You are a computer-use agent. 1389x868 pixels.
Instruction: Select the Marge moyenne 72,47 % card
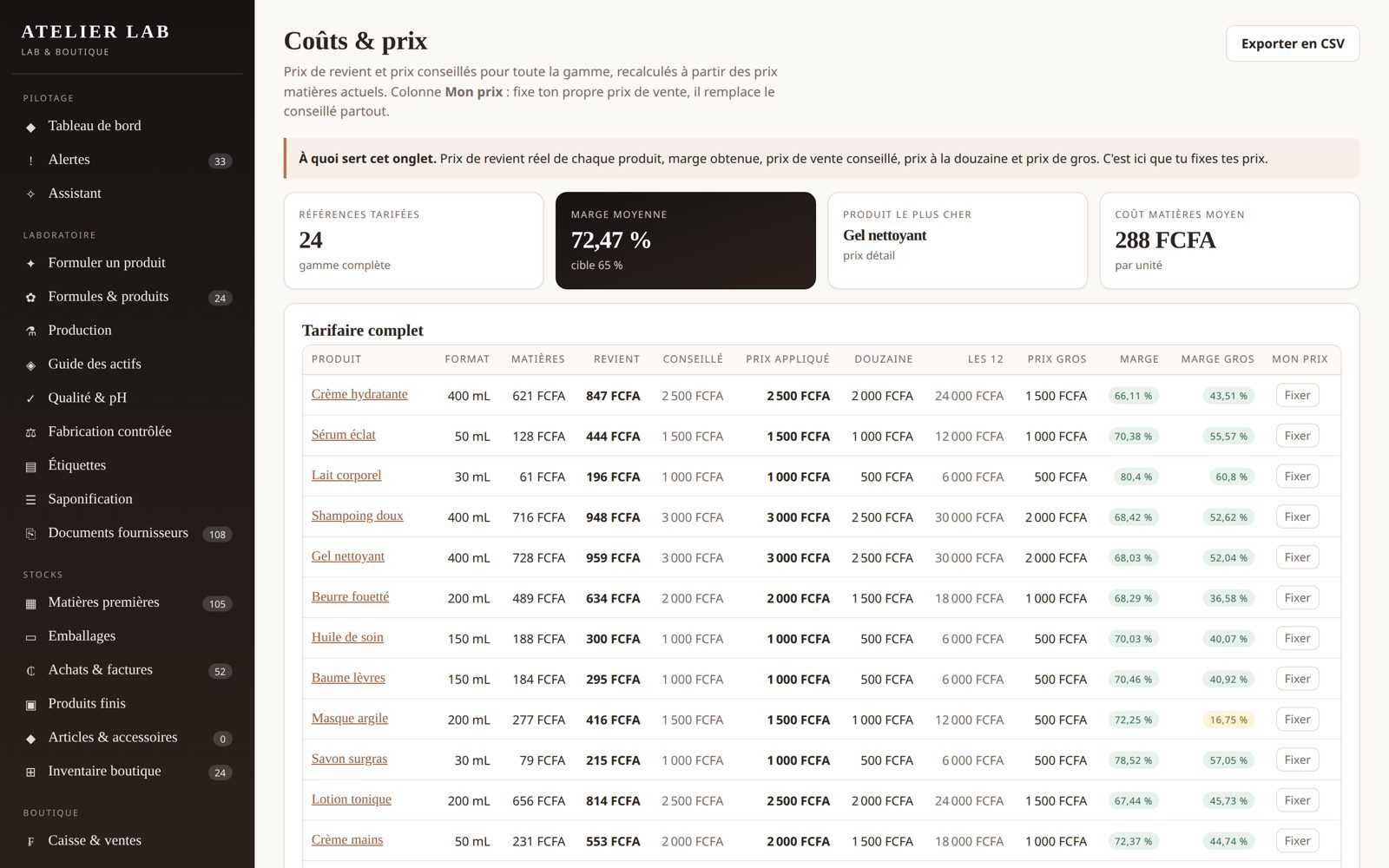tap(685, 240)
